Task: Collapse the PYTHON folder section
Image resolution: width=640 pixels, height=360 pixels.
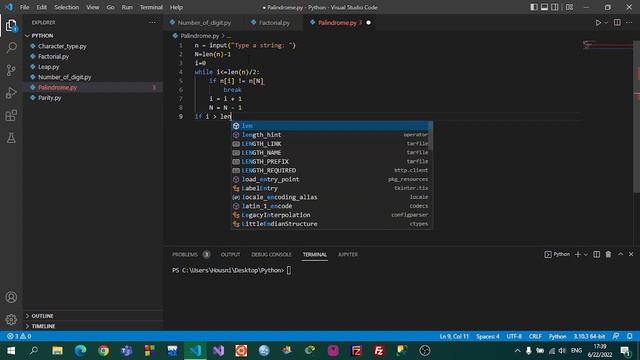Action: (94, 36)
